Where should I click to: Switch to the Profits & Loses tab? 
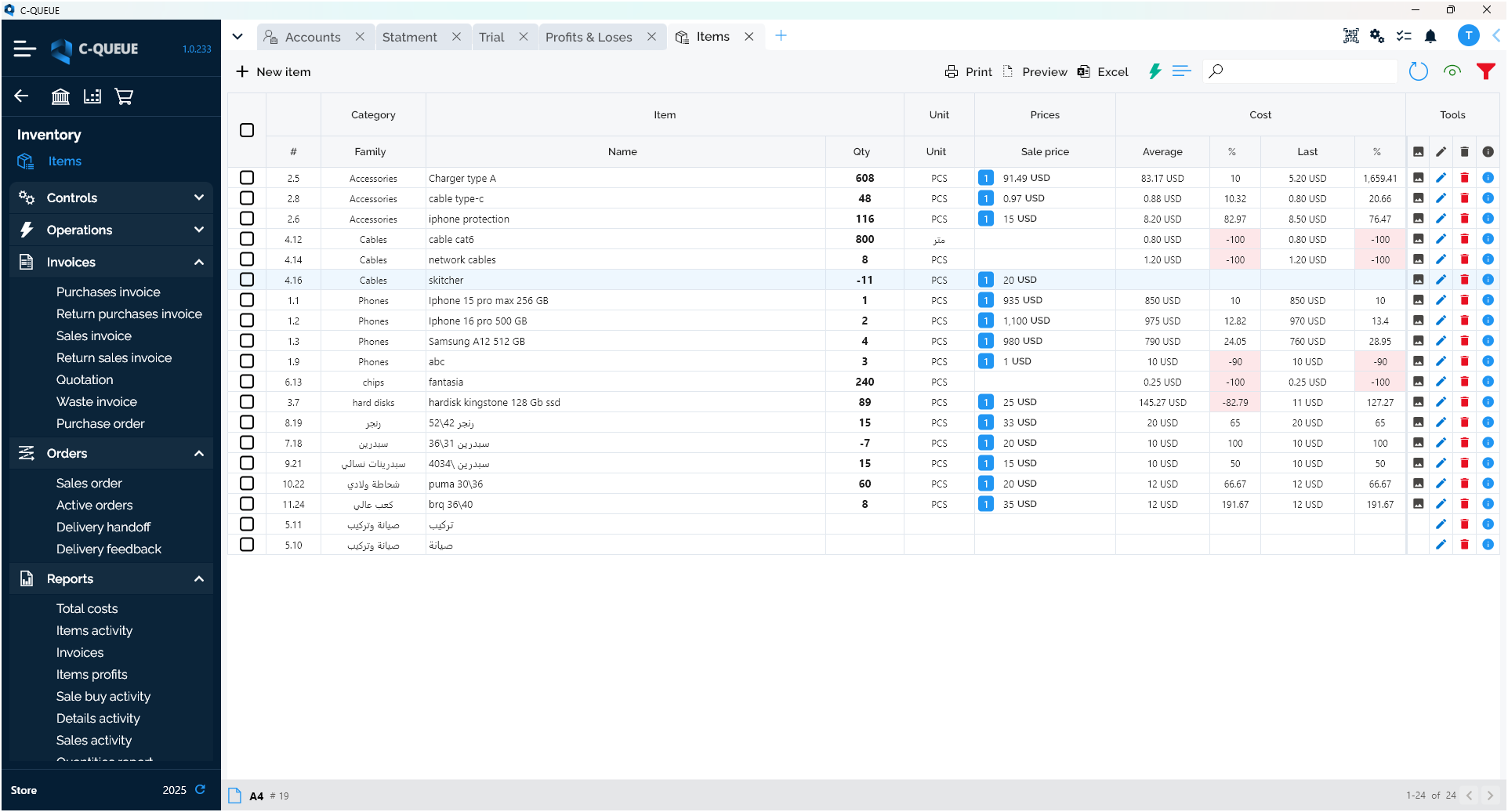tap(589, 37)
